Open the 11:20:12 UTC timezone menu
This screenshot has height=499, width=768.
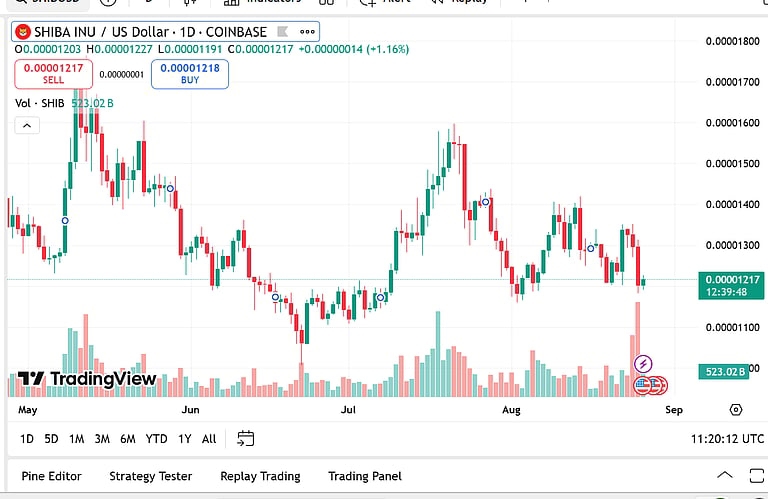(727, 439)
